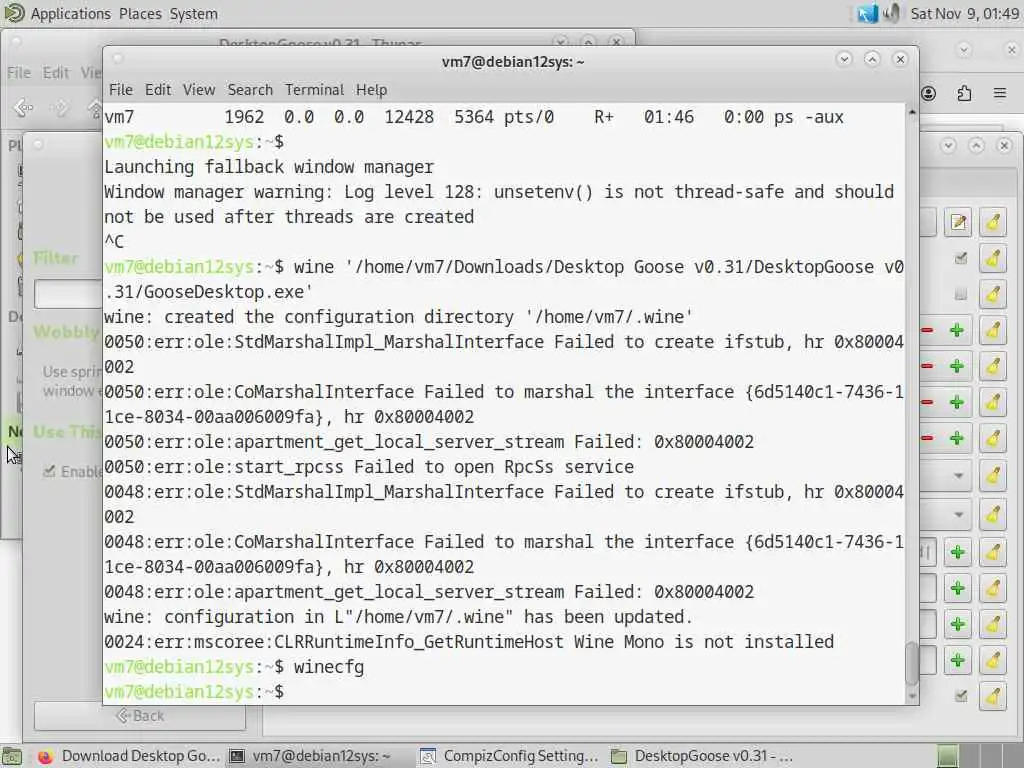Image resolution: width=1024 pixels, height=768 pixels.
Task: Open the System menu in top panel
Action: click(193, 14)
